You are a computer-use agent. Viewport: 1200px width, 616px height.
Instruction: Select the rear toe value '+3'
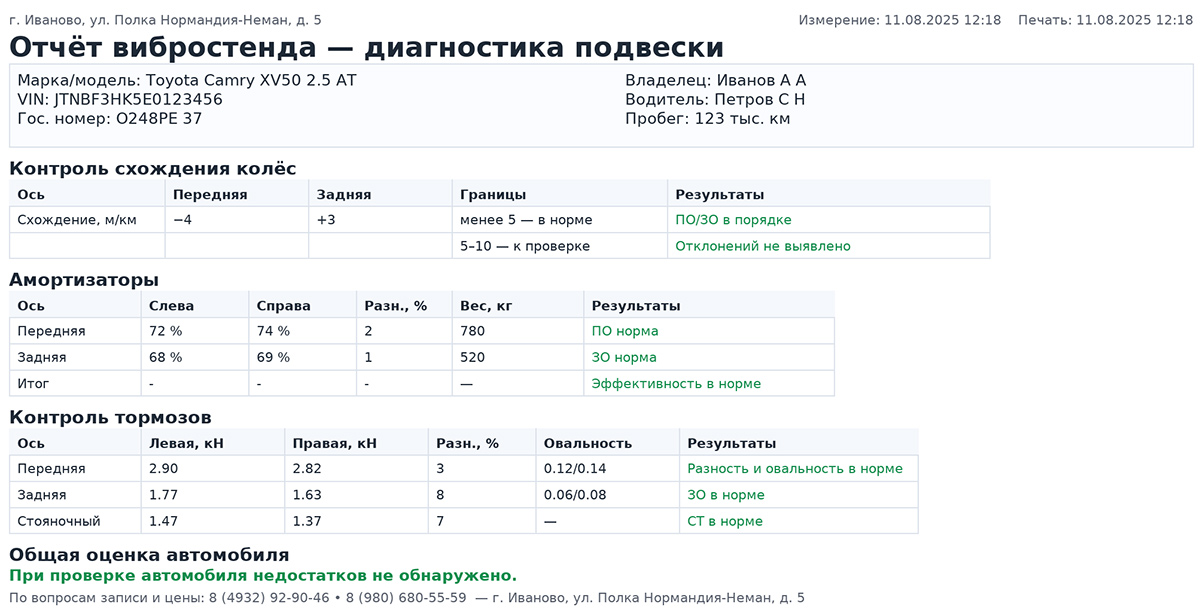[326, 220]
